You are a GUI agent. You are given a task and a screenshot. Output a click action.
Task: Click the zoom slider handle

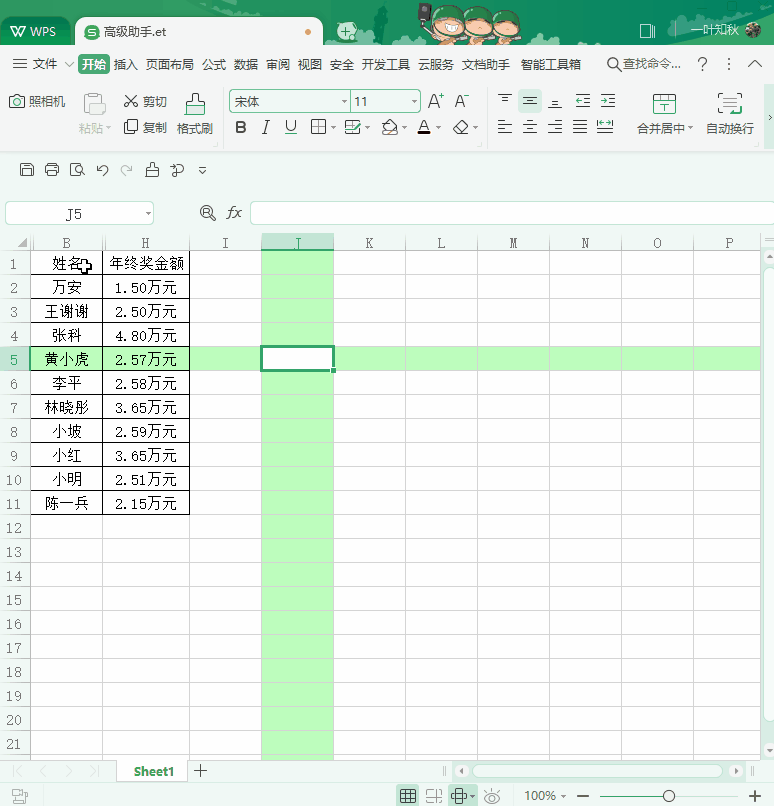click(x=669, y=796)
